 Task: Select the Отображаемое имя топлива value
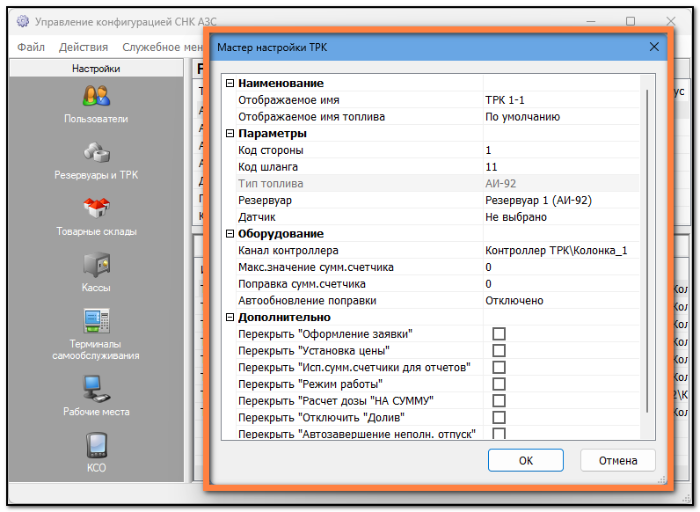[561, 117]
